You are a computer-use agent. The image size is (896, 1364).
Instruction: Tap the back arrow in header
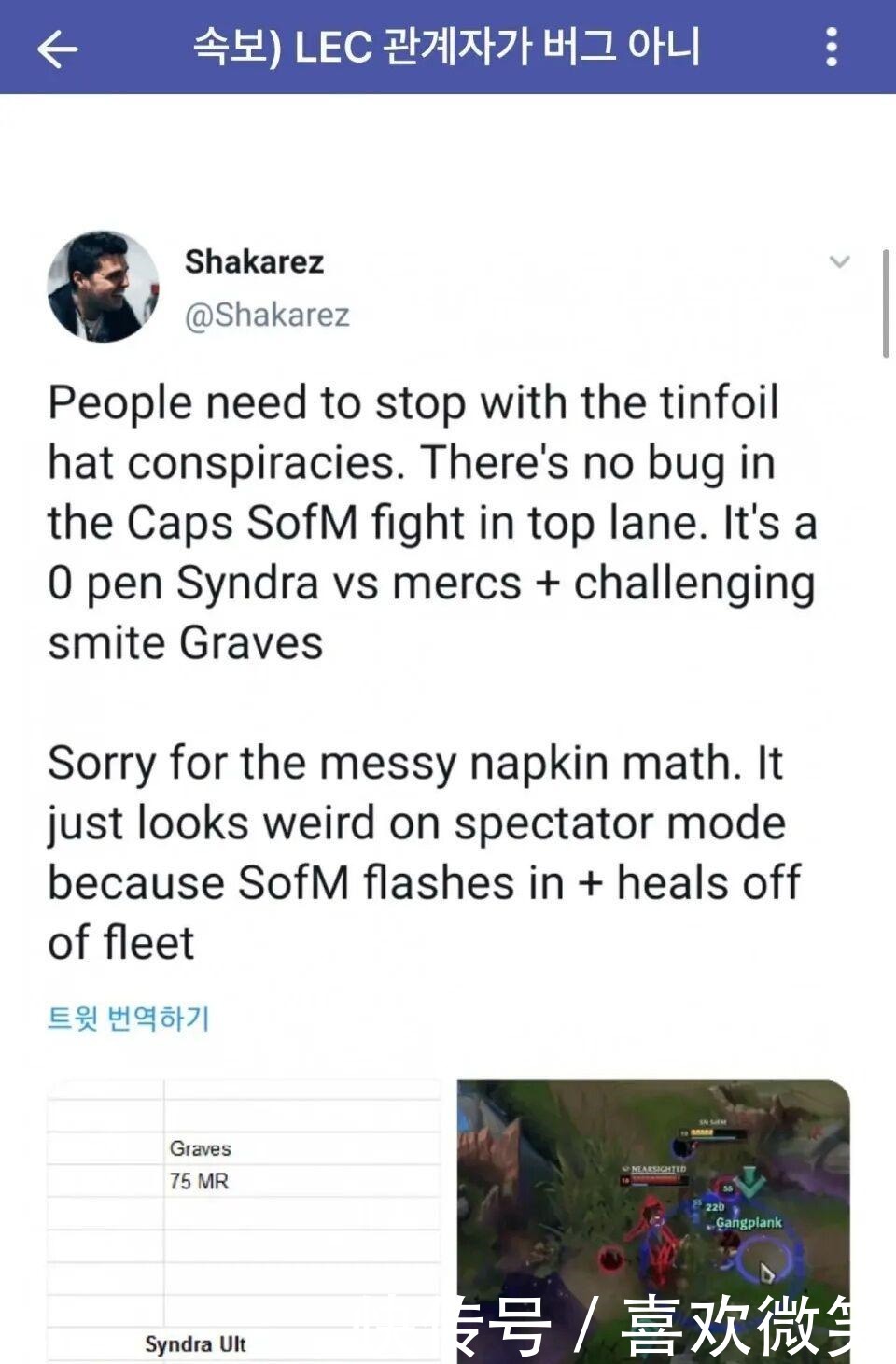coord(57,48)
